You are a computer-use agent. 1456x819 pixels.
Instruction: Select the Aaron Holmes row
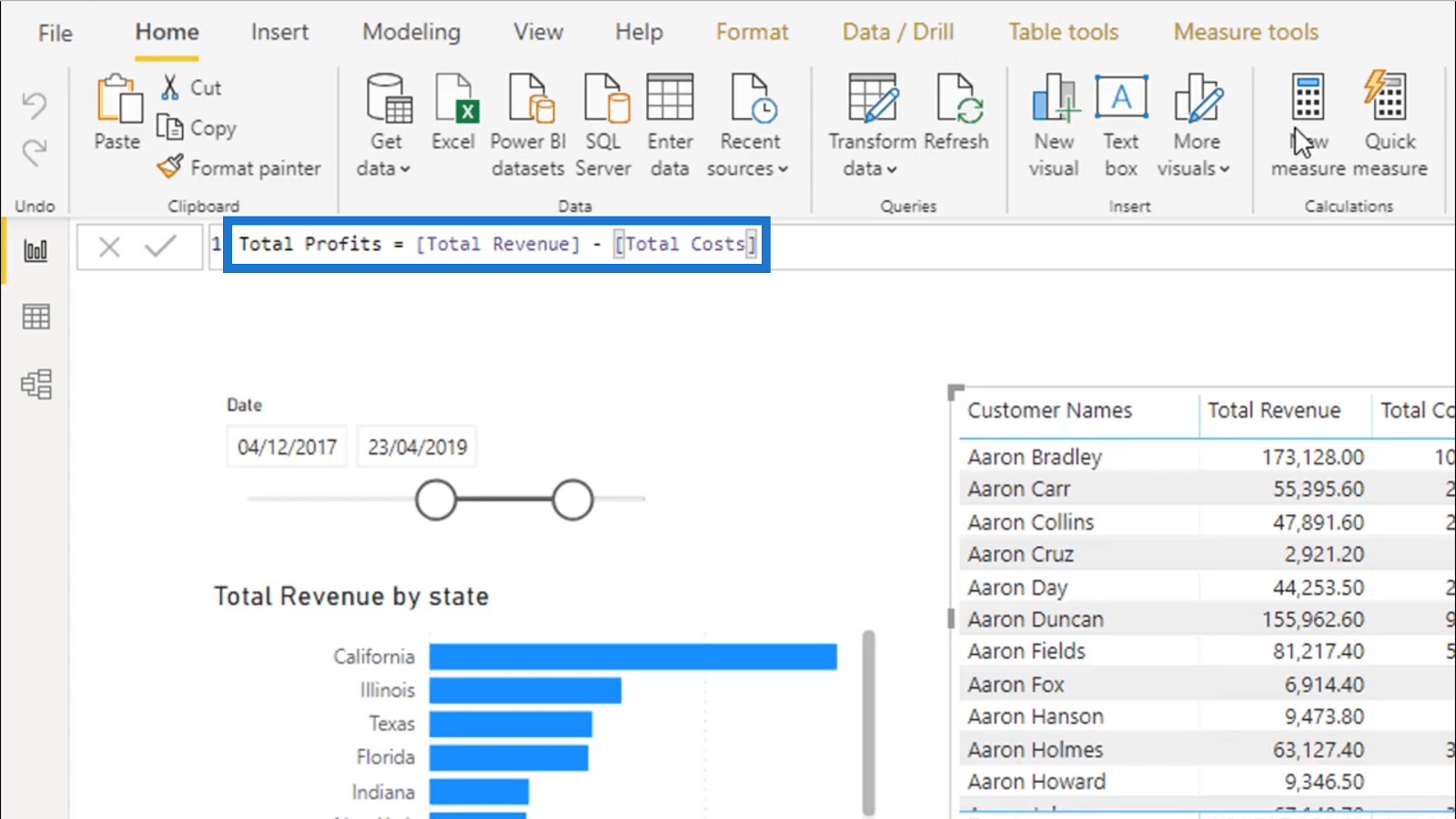coord(1208,750)
